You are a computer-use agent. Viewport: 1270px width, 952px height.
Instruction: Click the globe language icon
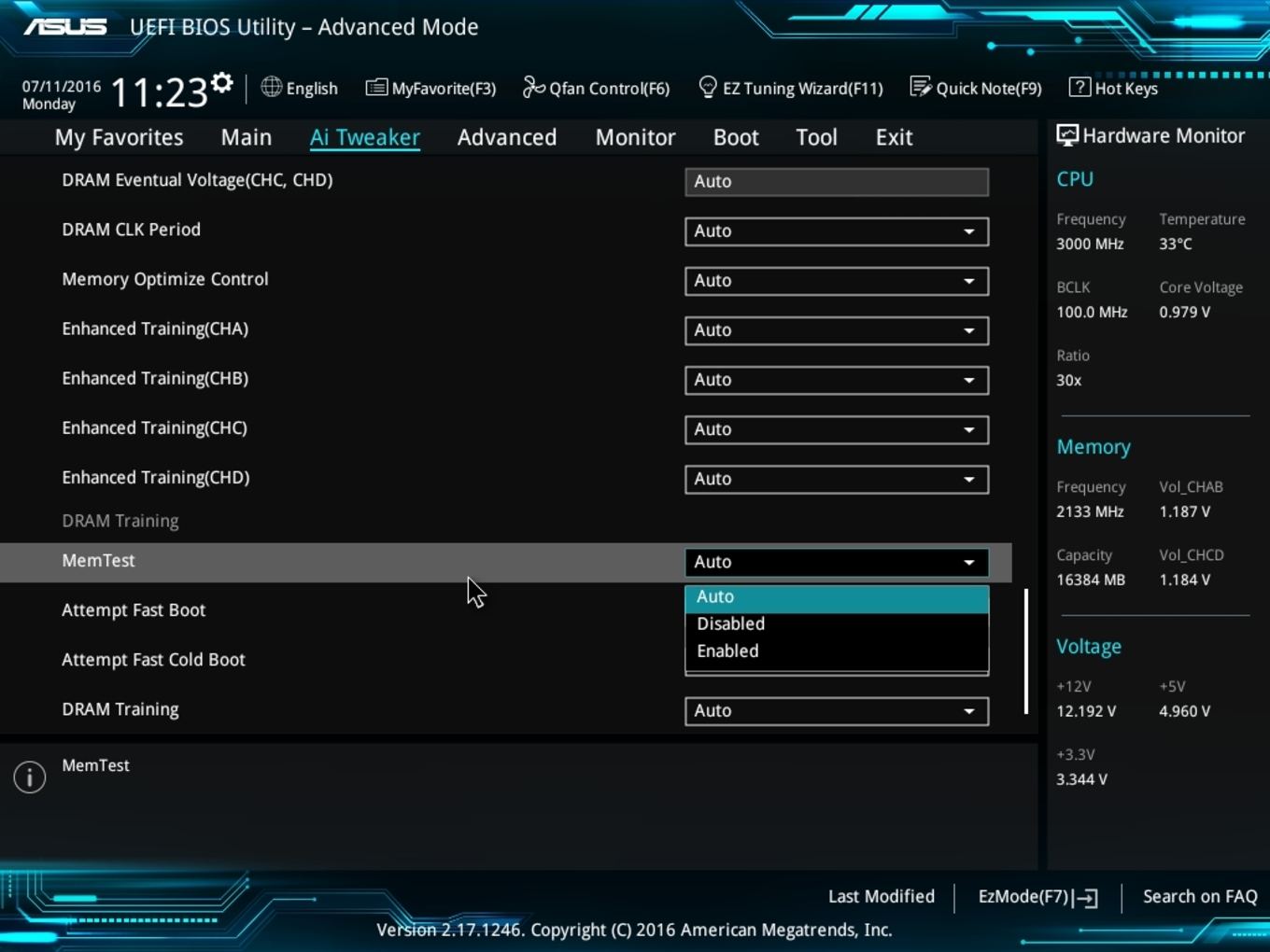[x=271, y=87]
